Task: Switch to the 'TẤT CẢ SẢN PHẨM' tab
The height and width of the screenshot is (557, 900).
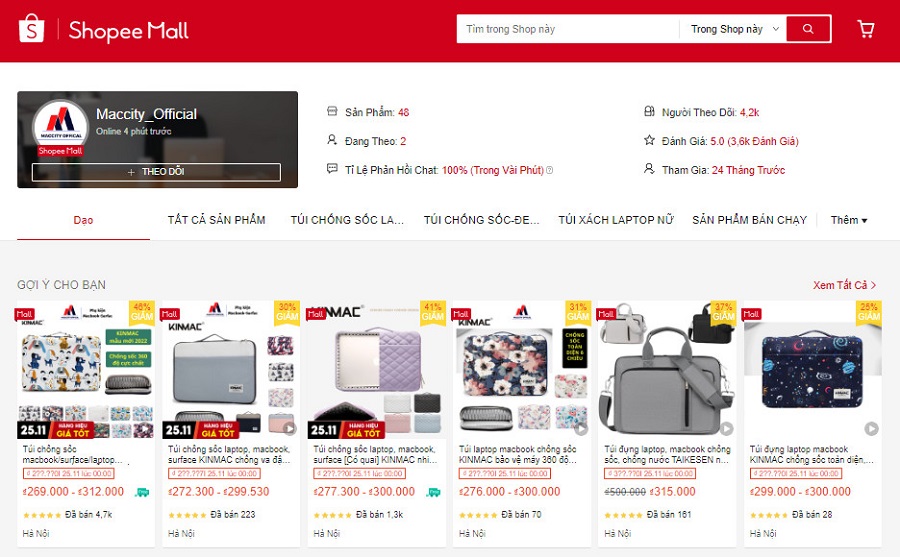Action: click(216, 220)
